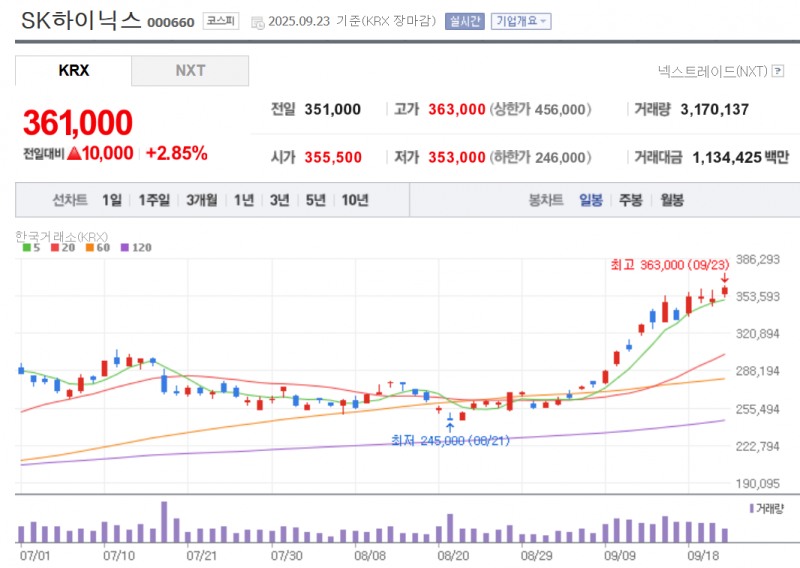Select the 1일 line chart period
The height and width of the screenshot is (568, 800).
click(x=112, y=200)
